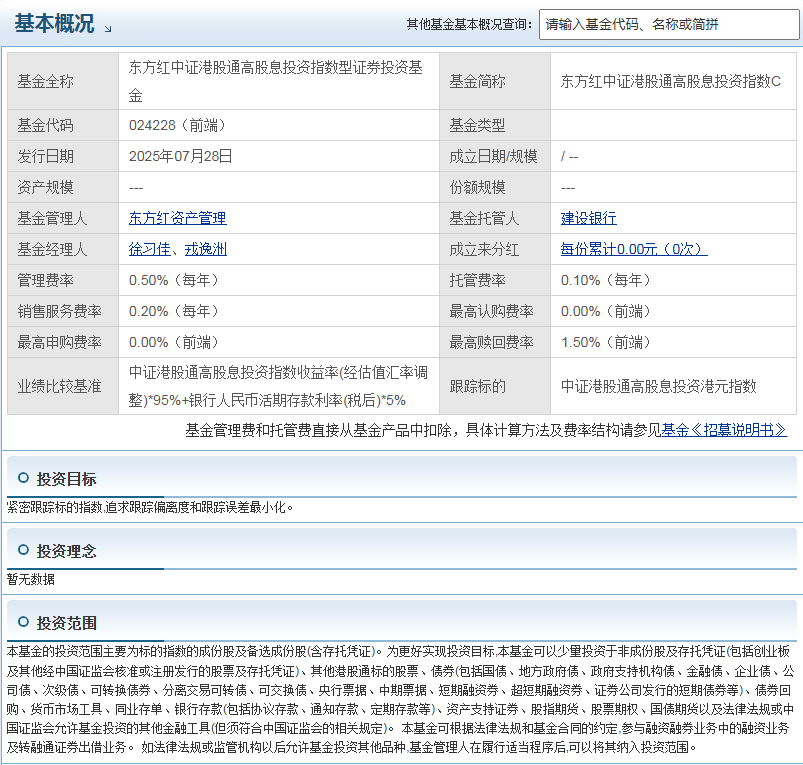
Task: Click the 业绩比较基准 label cell
Action: point(63,386)
